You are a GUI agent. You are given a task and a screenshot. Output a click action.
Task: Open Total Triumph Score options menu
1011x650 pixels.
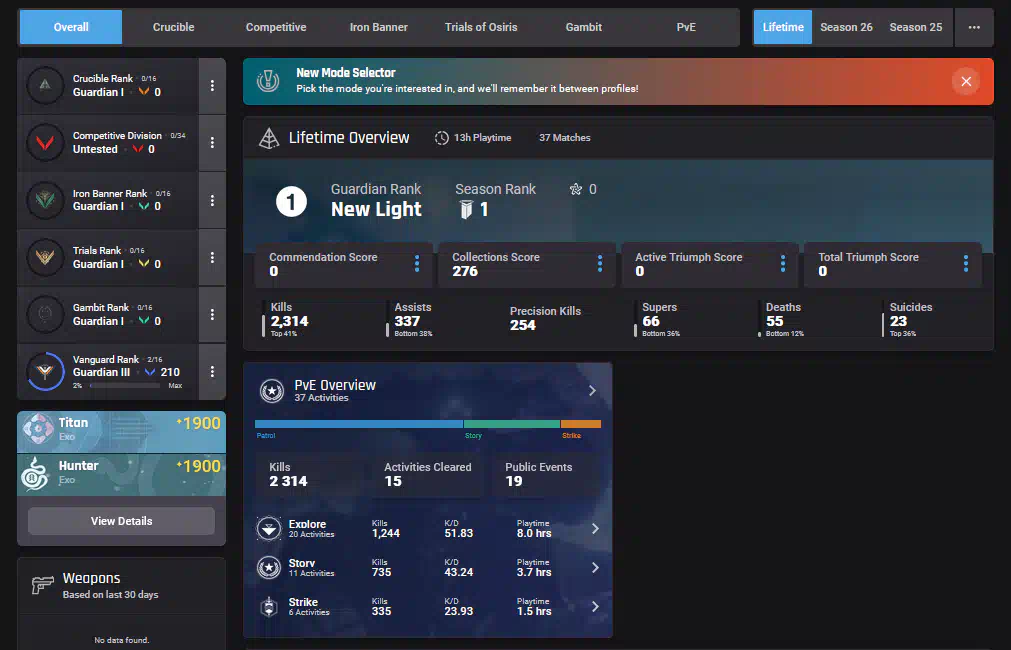966,264
